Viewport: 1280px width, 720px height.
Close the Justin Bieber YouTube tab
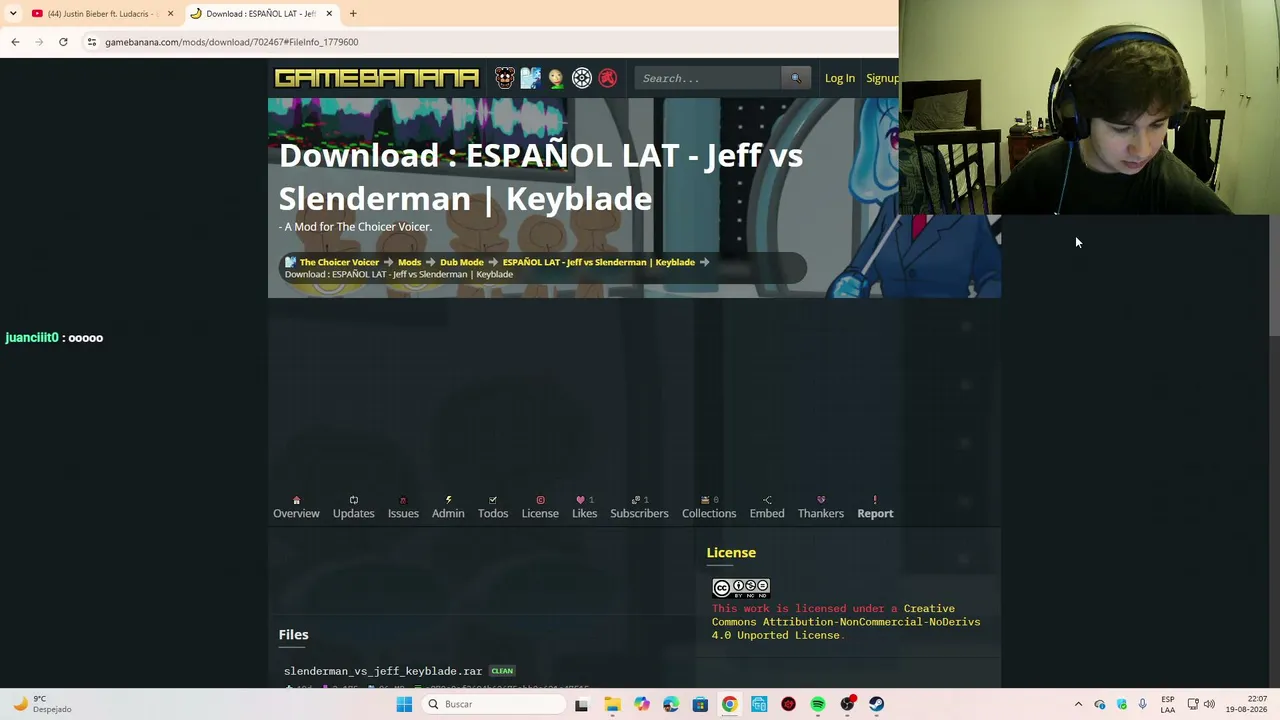[x=170, y=14]
